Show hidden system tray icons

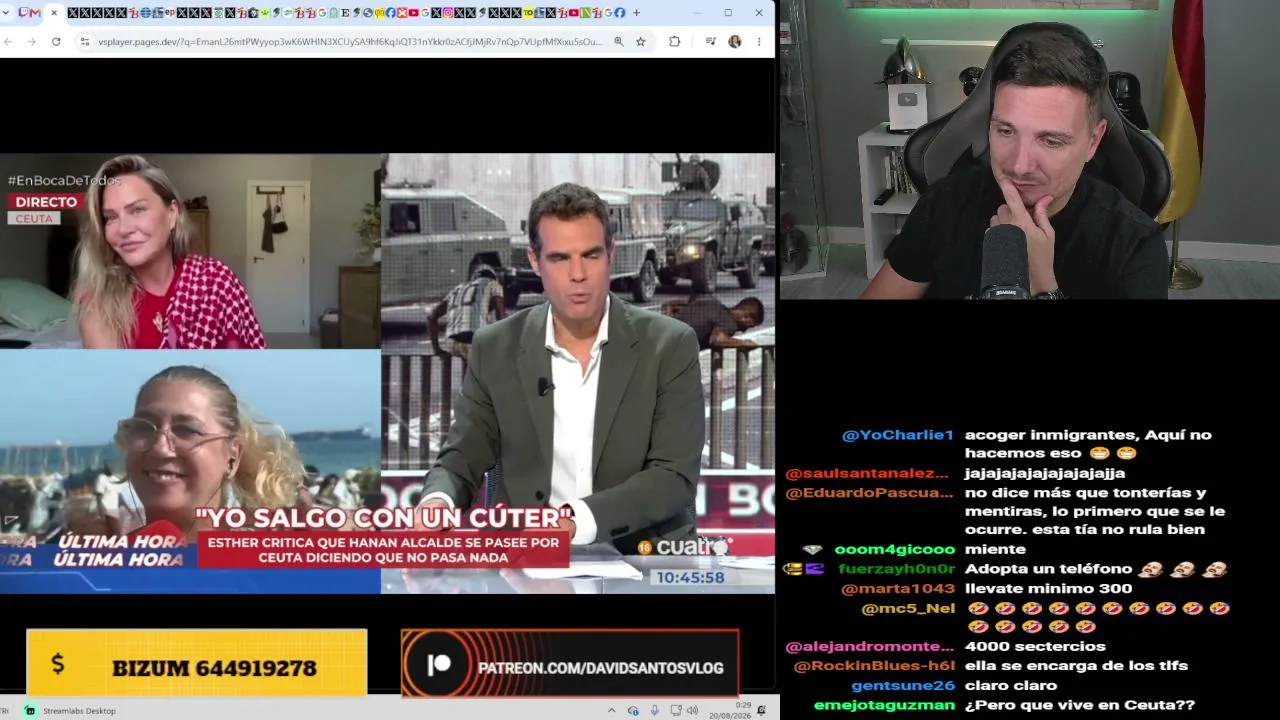611,710
